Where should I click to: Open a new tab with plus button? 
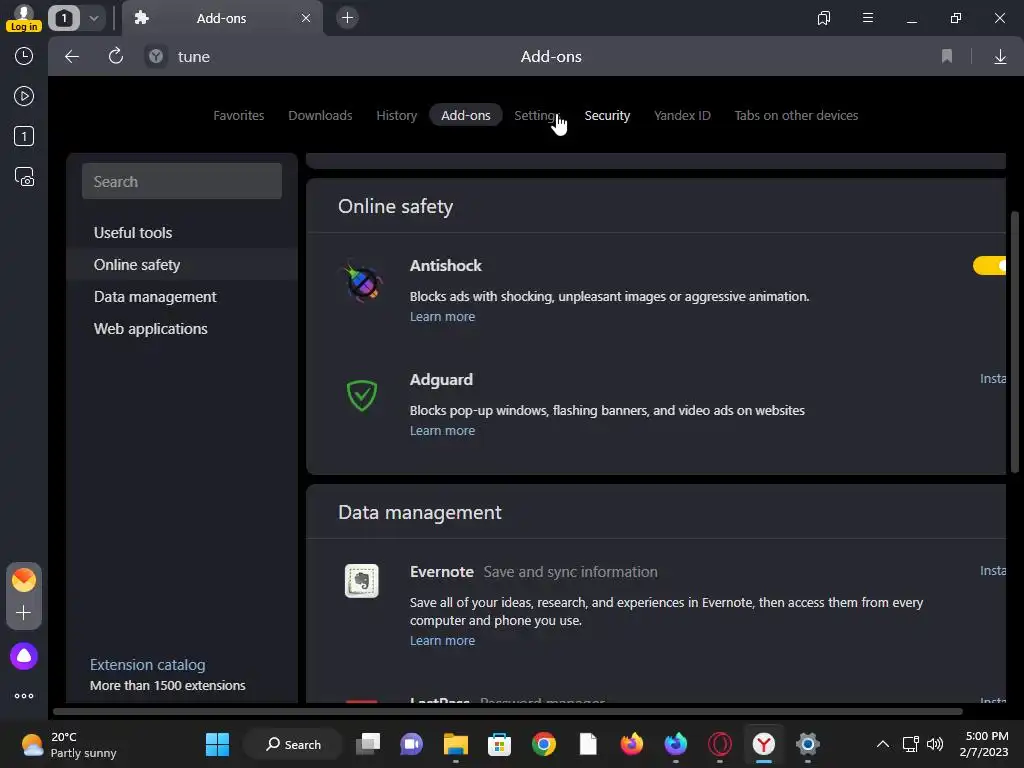click(x=347, y=18)
